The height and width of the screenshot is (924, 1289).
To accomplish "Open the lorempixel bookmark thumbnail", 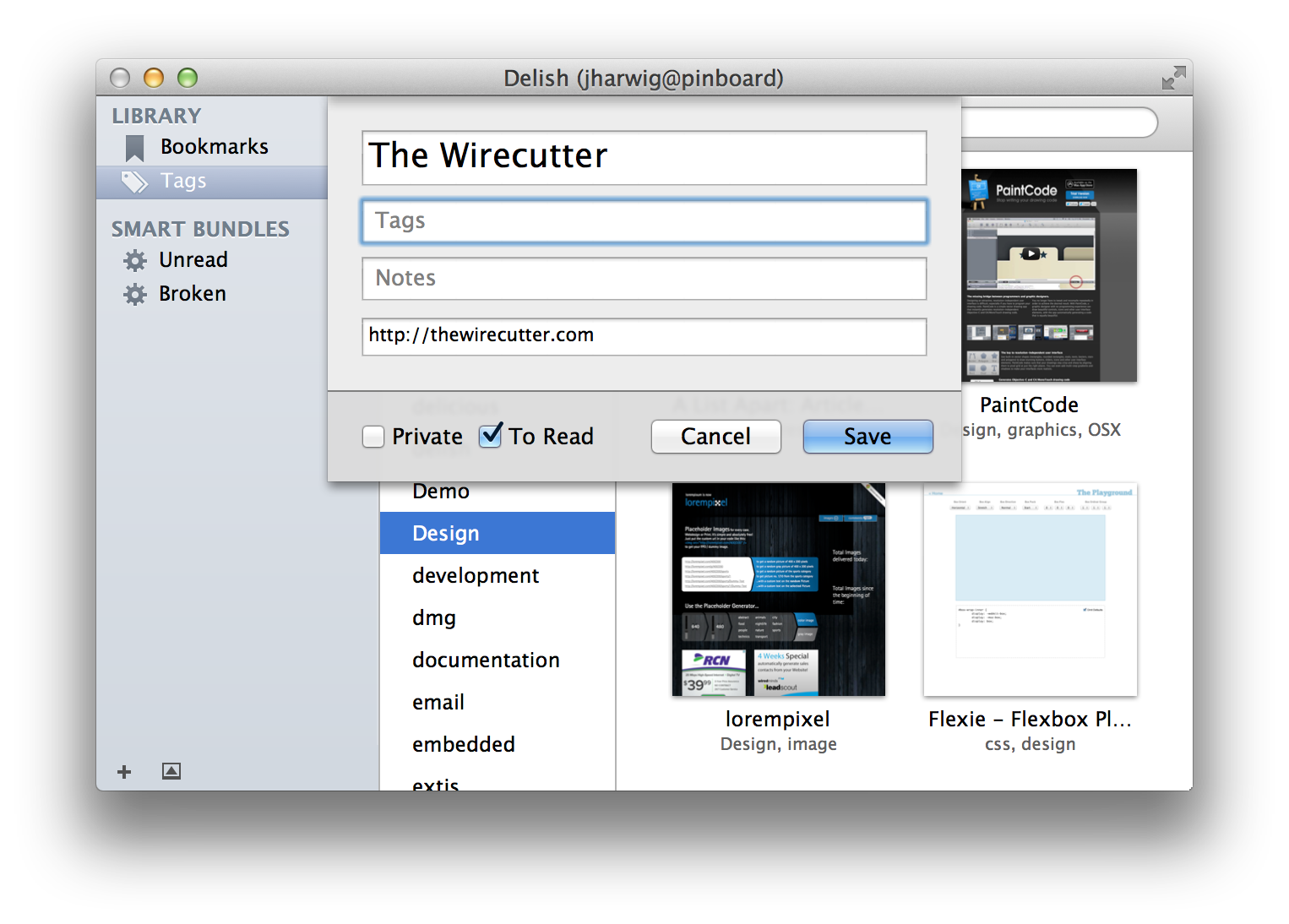I will [x=779, y=590].
